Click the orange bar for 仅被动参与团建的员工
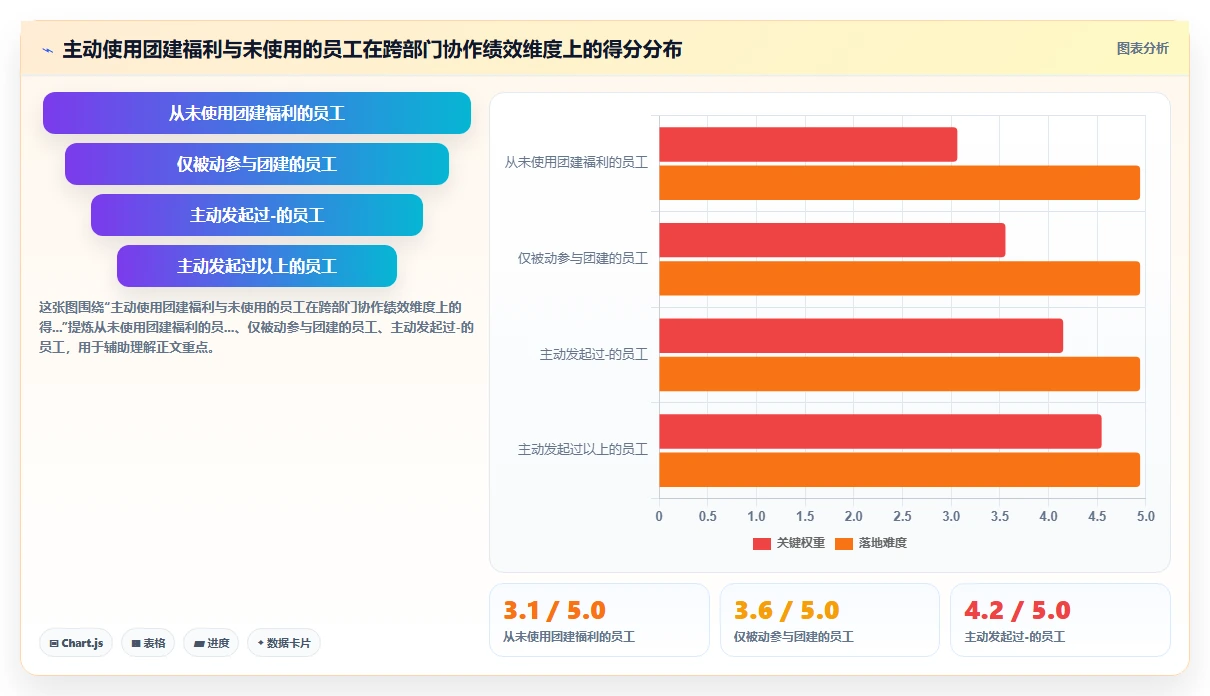 pos(899,278)
